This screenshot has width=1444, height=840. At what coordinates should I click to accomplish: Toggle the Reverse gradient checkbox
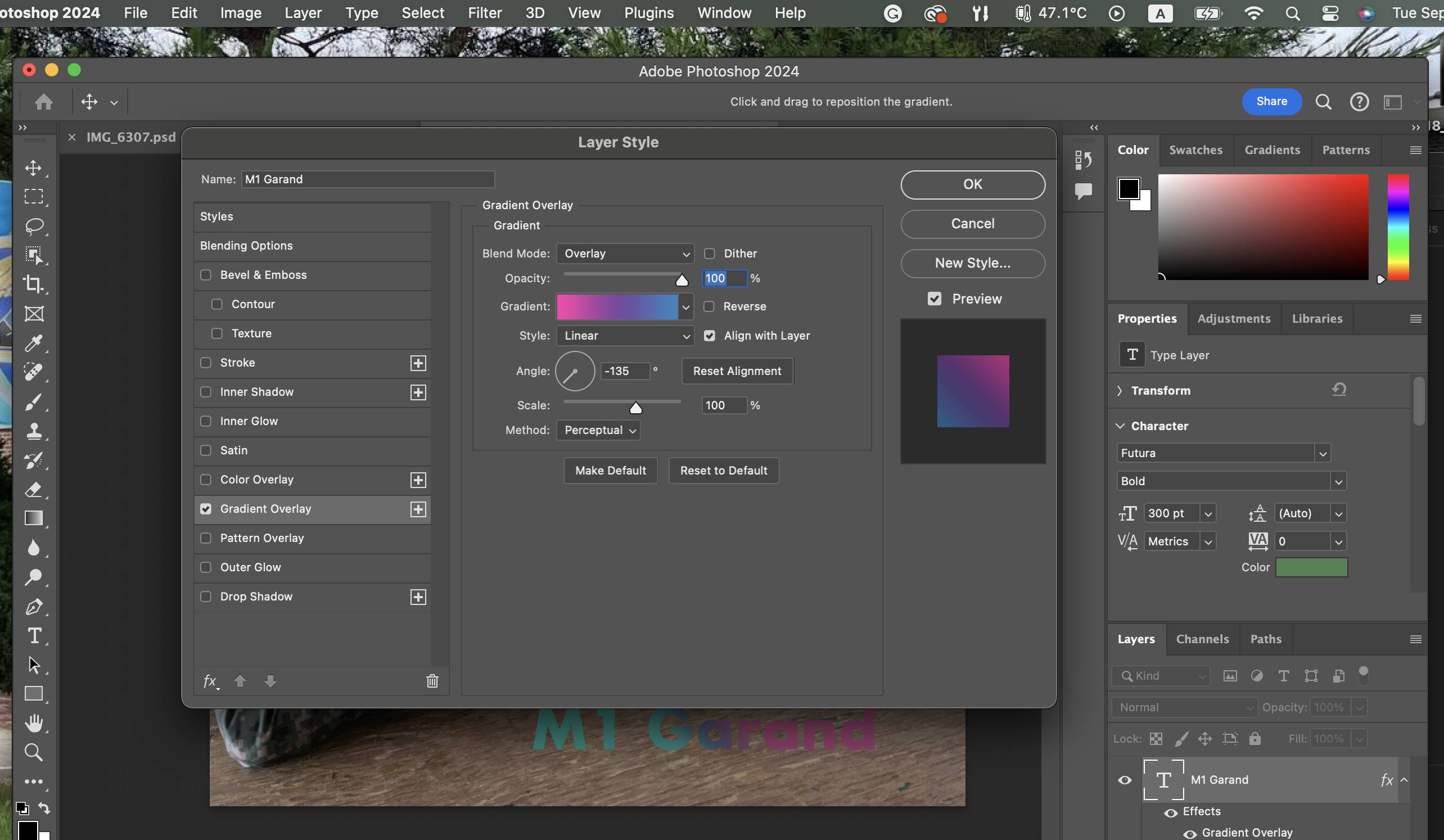pos(709,306)
